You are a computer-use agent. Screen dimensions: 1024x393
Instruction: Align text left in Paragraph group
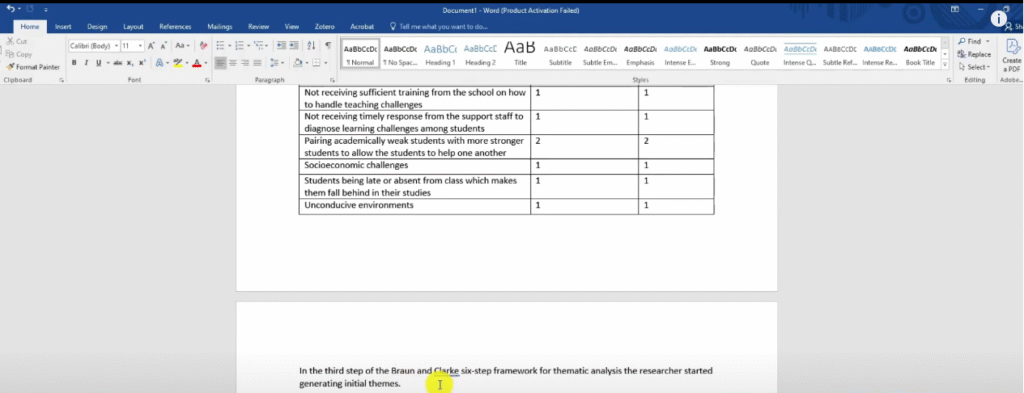221,63
